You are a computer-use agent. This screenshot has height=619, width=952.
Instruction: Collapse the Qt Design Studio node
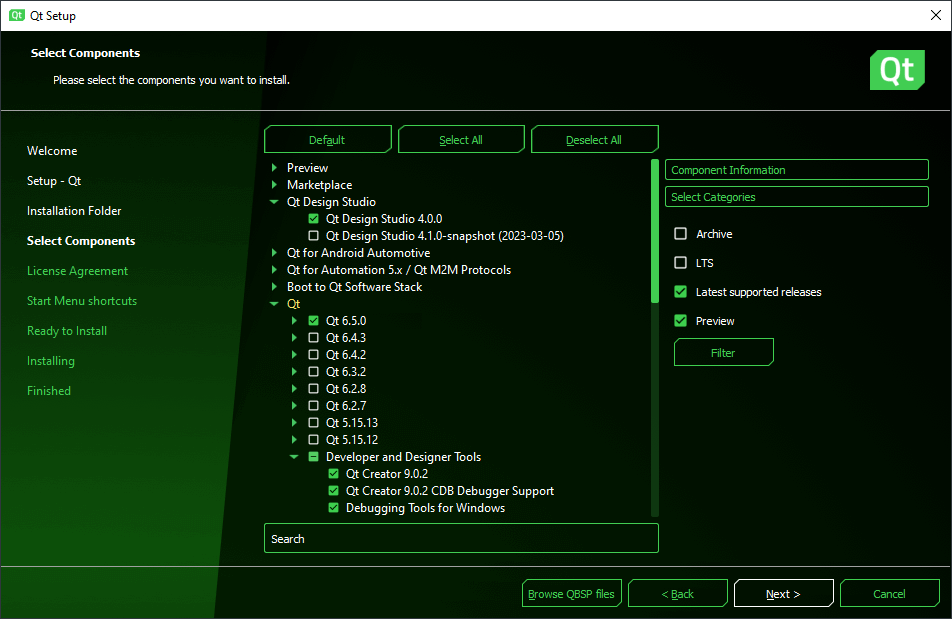click(274, 202)
